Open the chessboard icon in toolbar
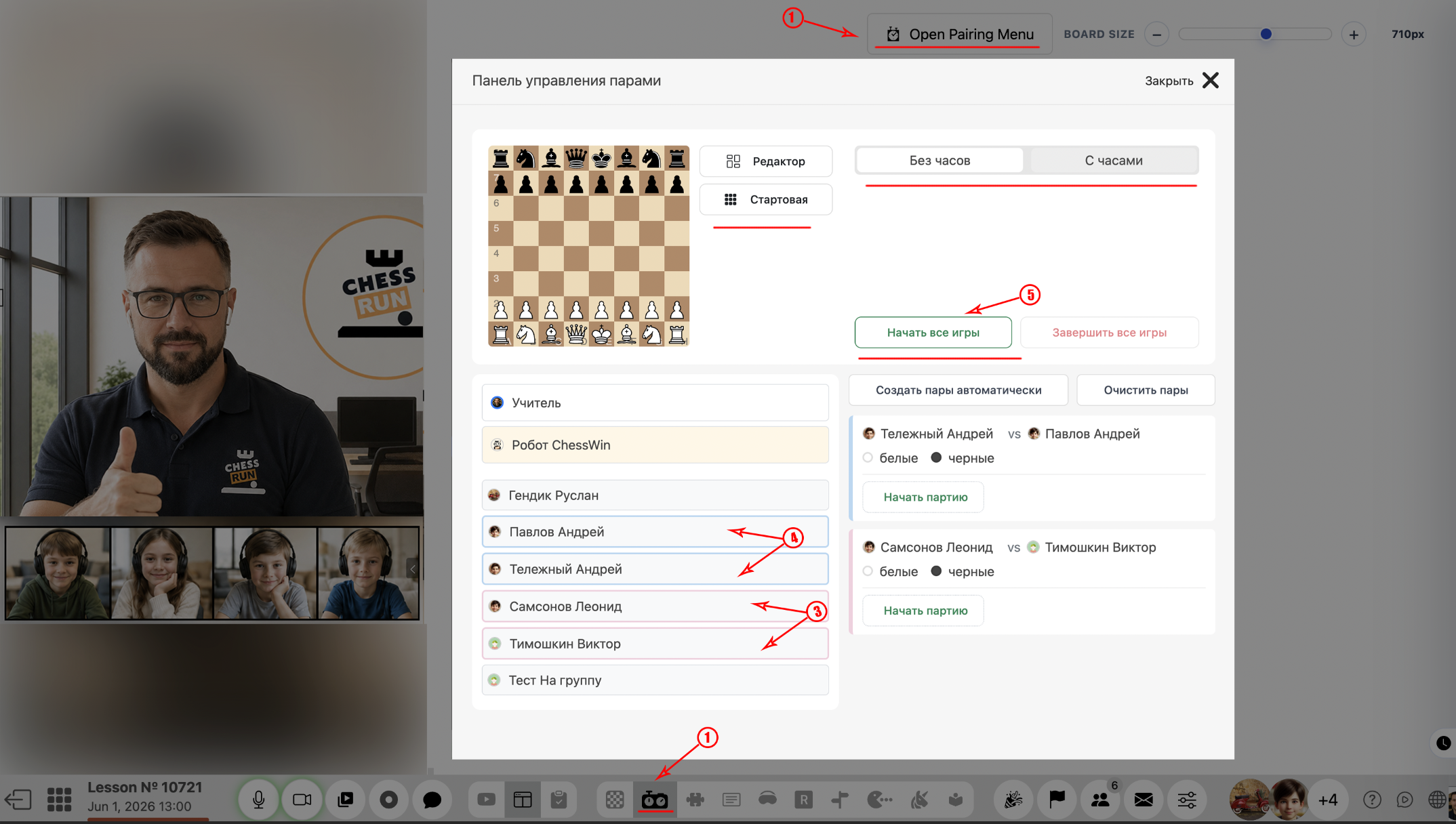1456x824 pixels. [x=615, y=800]
